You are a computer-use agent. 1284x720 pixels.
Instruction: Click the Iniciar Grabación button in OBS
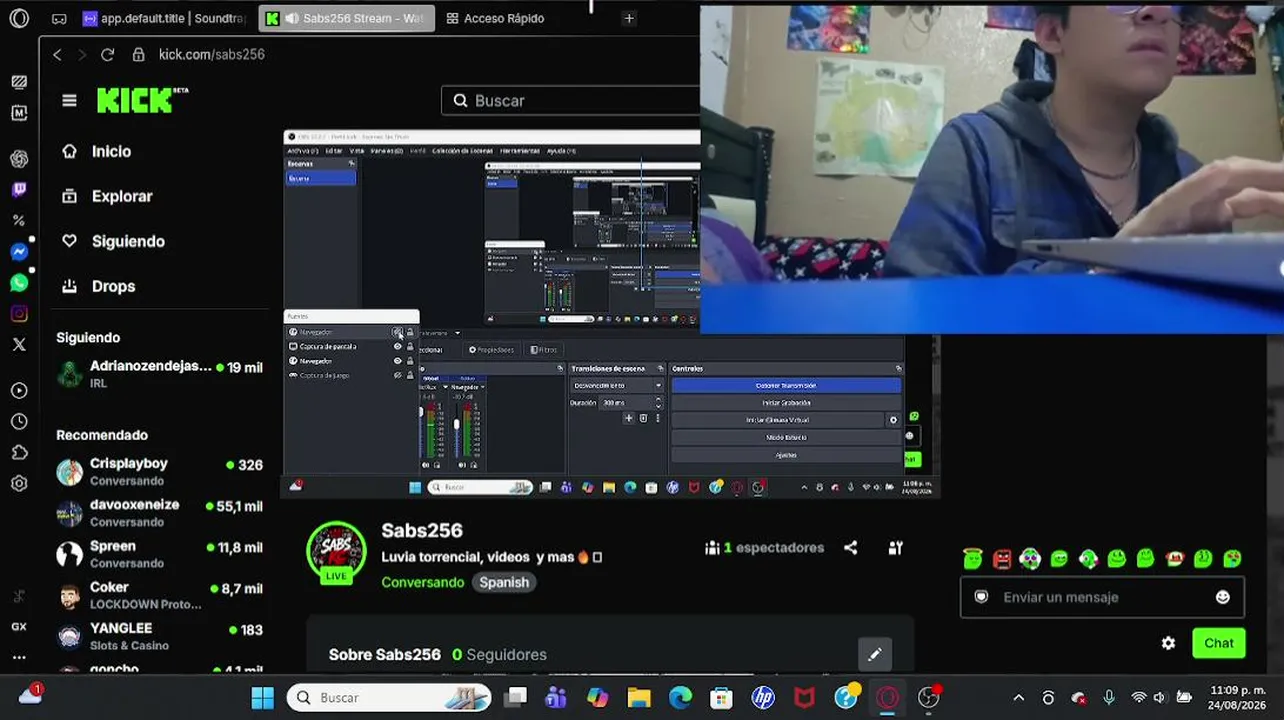pos(786,403)
